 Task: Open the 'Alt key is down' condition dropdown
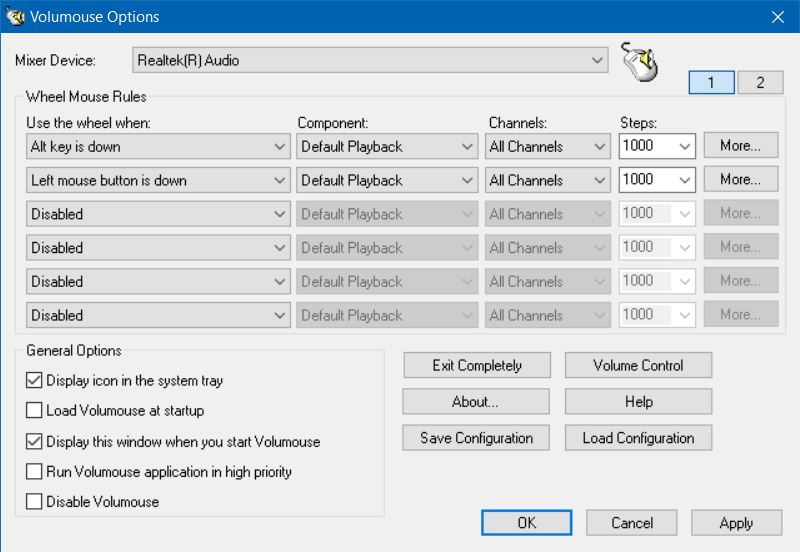click(x=158, y=146)
